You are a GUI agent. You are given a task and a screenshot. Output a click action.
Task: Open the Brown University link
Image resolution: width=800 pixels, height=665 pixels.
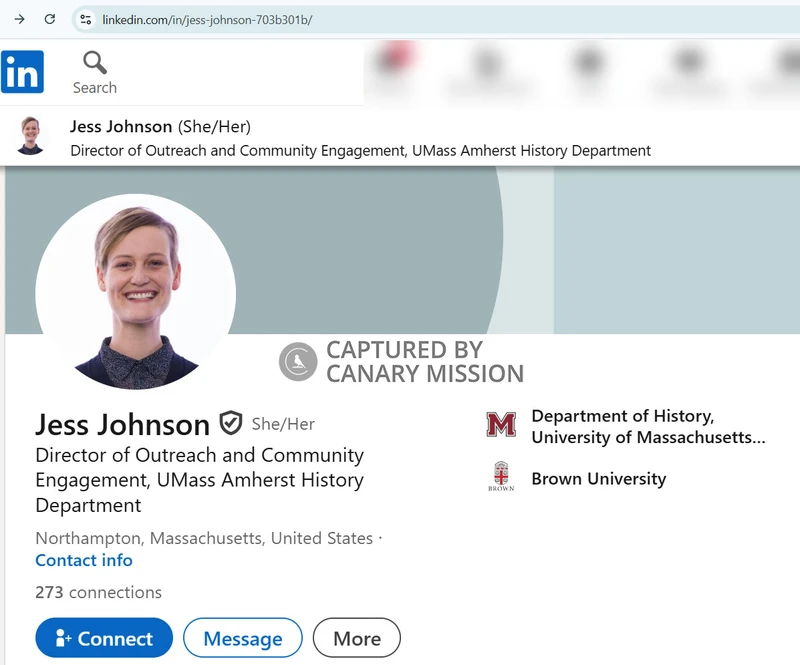598,479
